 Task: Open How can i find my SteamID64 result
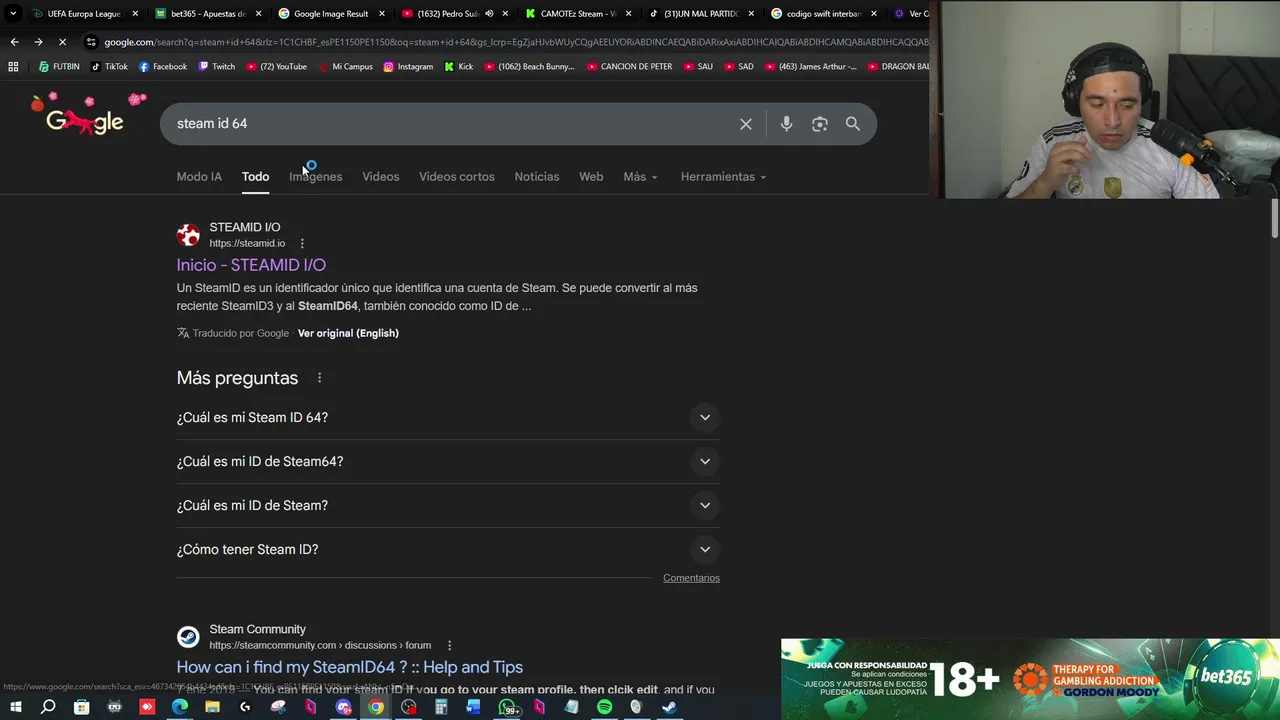tap(350, 667)
